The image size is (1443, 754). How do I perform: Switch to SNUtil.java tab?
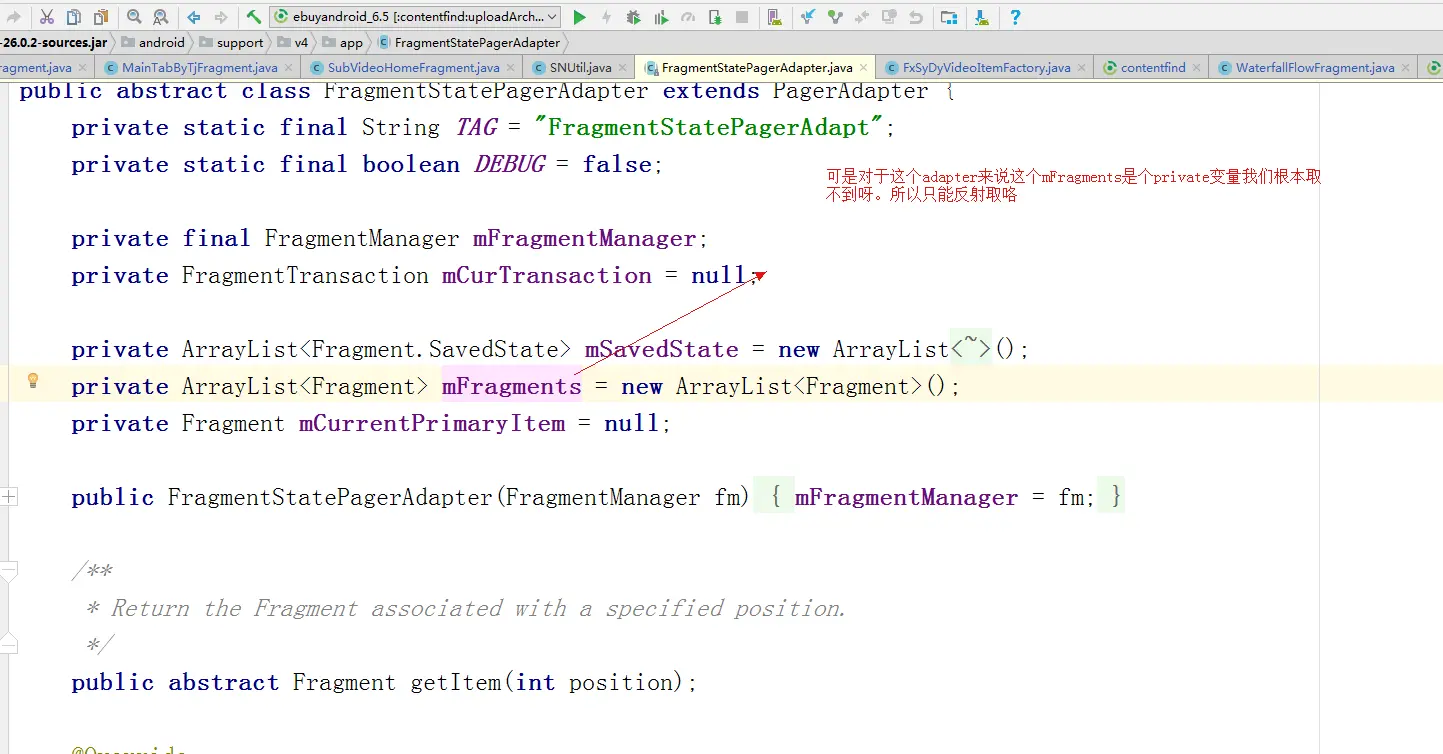tap(580, 68)
